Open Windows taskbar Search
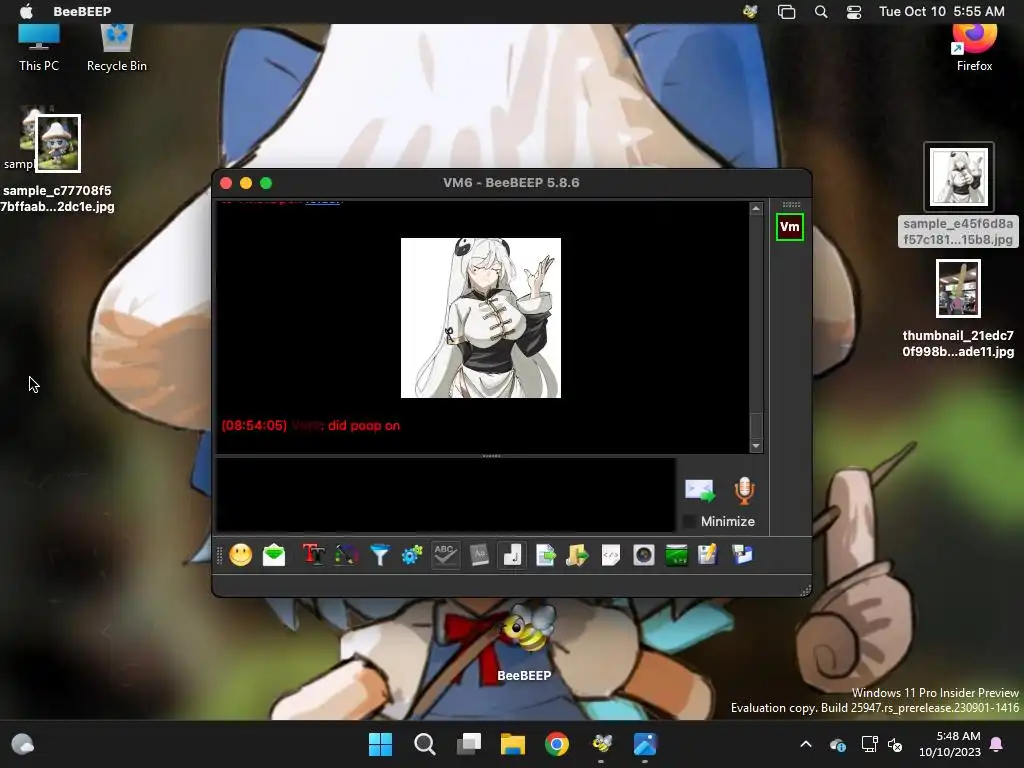 point(424,744)
